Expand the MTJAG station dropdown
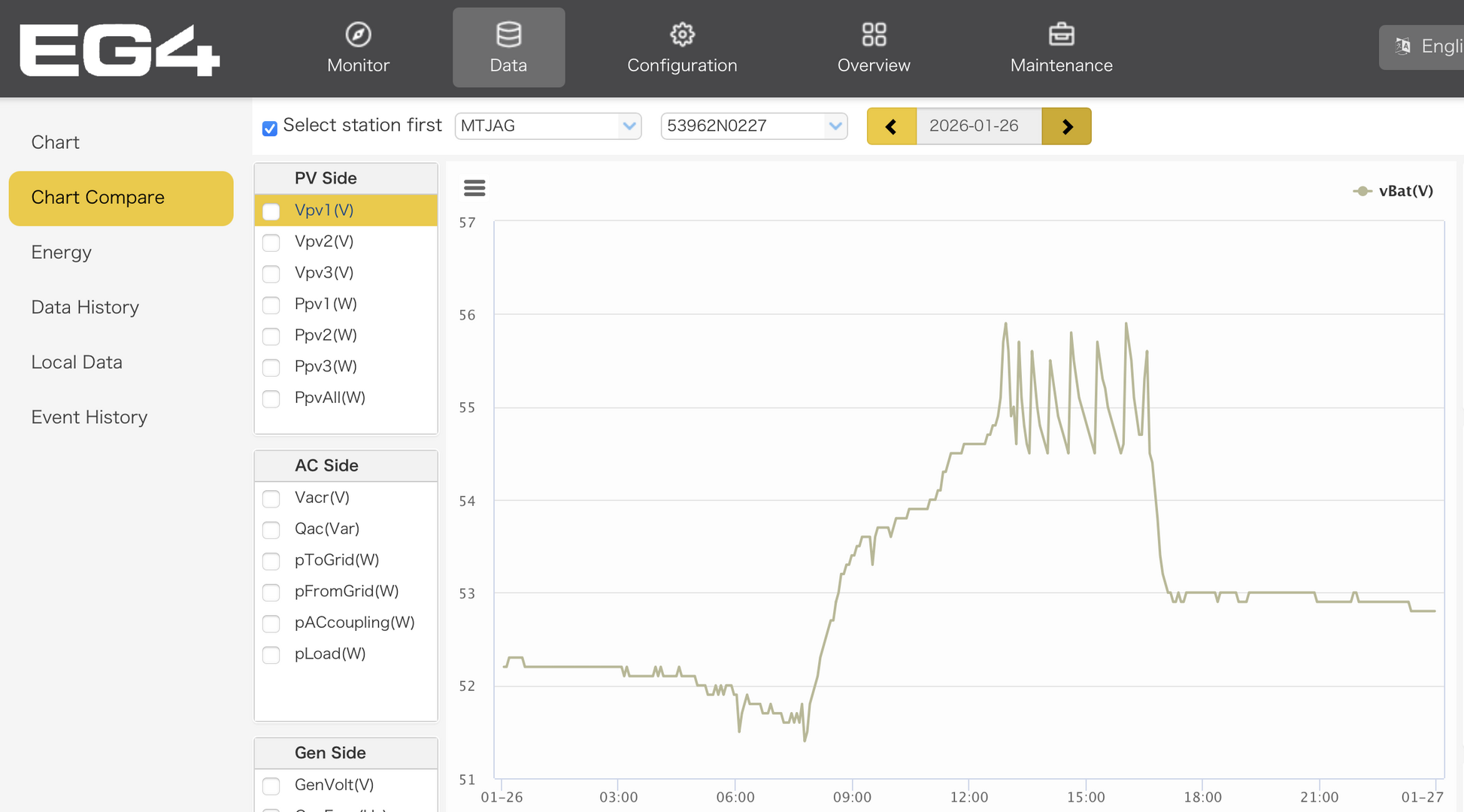This screenshot has height=812, width=1464. tap(548, 126)
